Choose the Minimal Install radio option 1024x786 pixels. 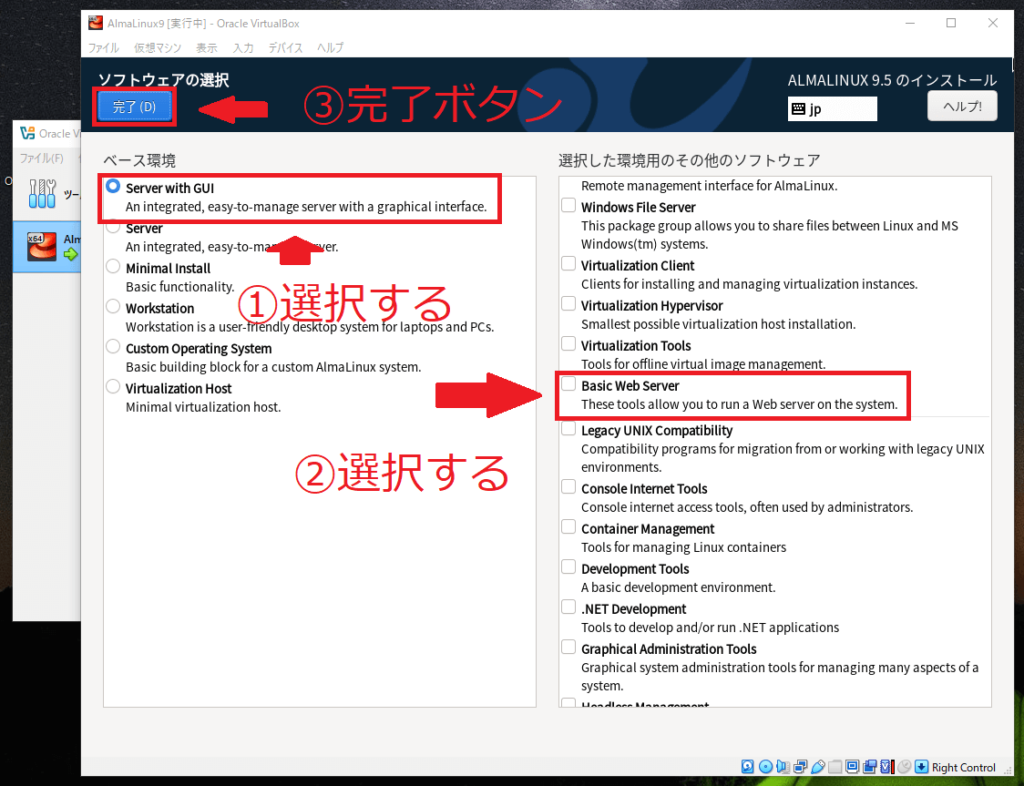[x=113, y=266]
